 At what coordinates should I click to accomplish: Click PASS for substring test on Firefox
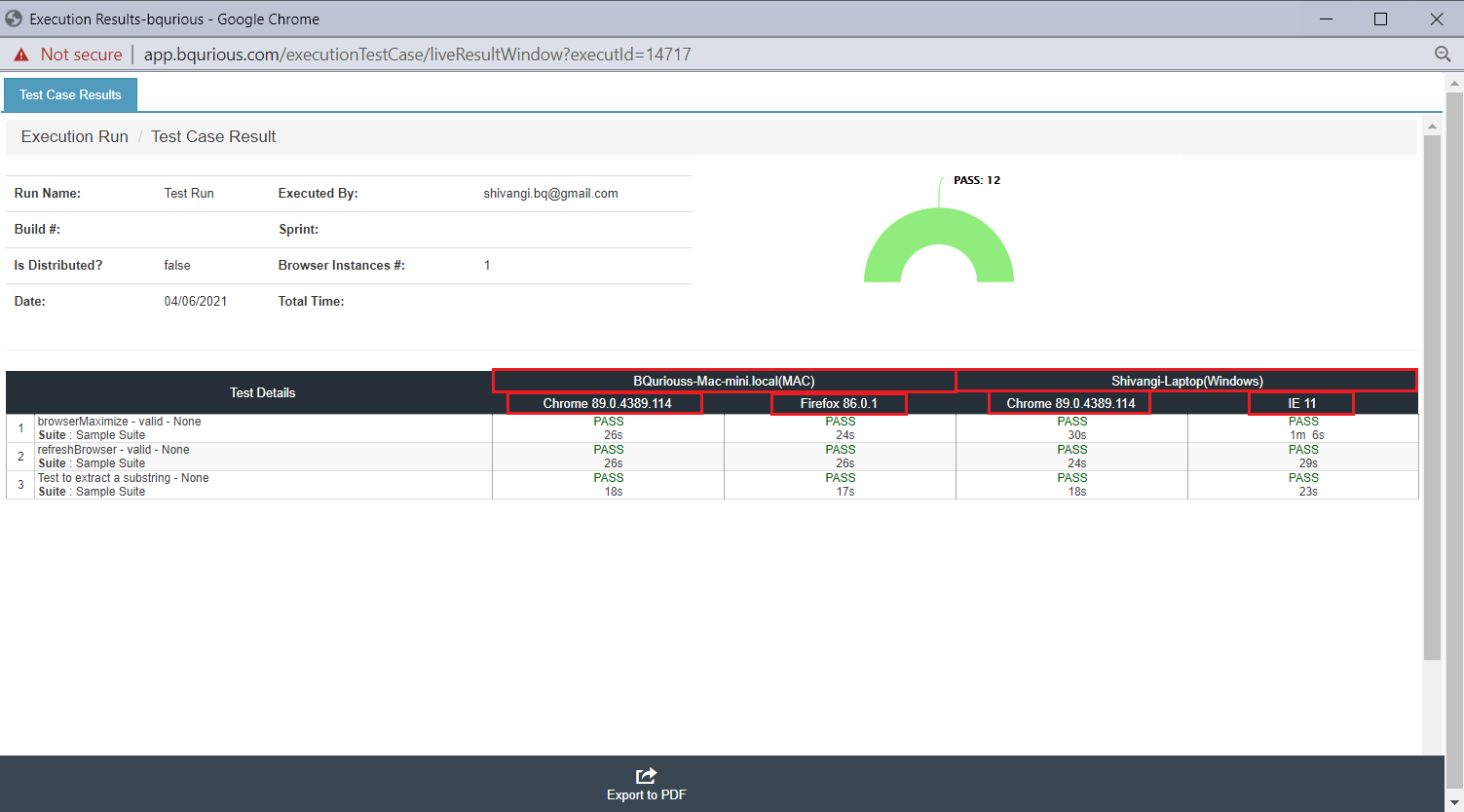pyautogui.click(x=840, y=478)
